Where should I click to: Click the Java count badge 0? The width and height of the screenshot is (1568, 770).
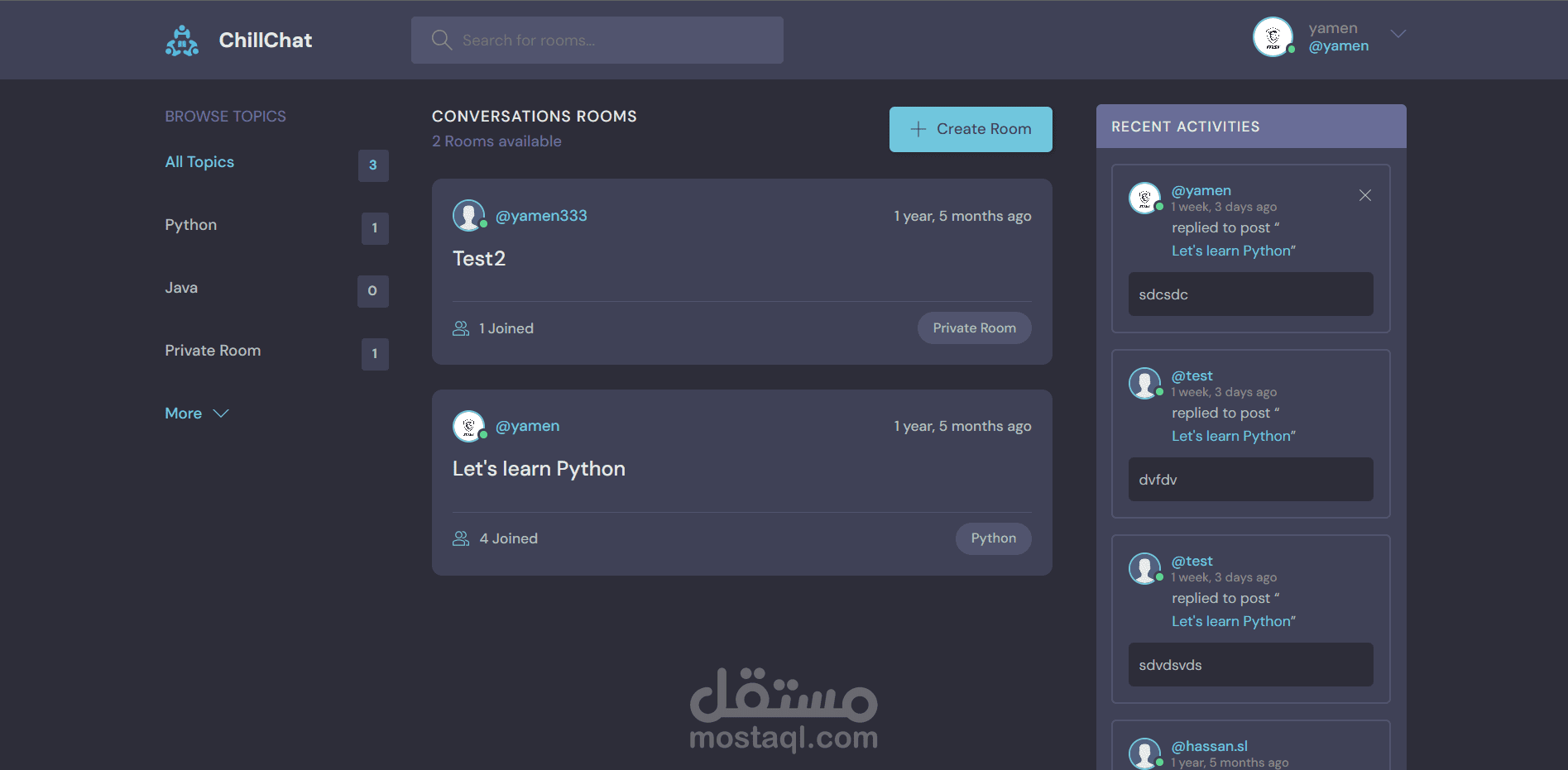tap(372, 291)
